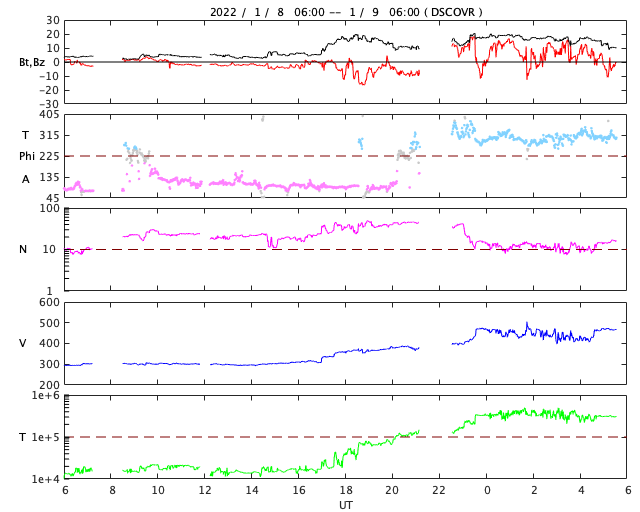The width and height of the screenshot is (640, 512).
Task: Click the -20 tick on Bt,Bz axis
Action: tap(49, 90)
